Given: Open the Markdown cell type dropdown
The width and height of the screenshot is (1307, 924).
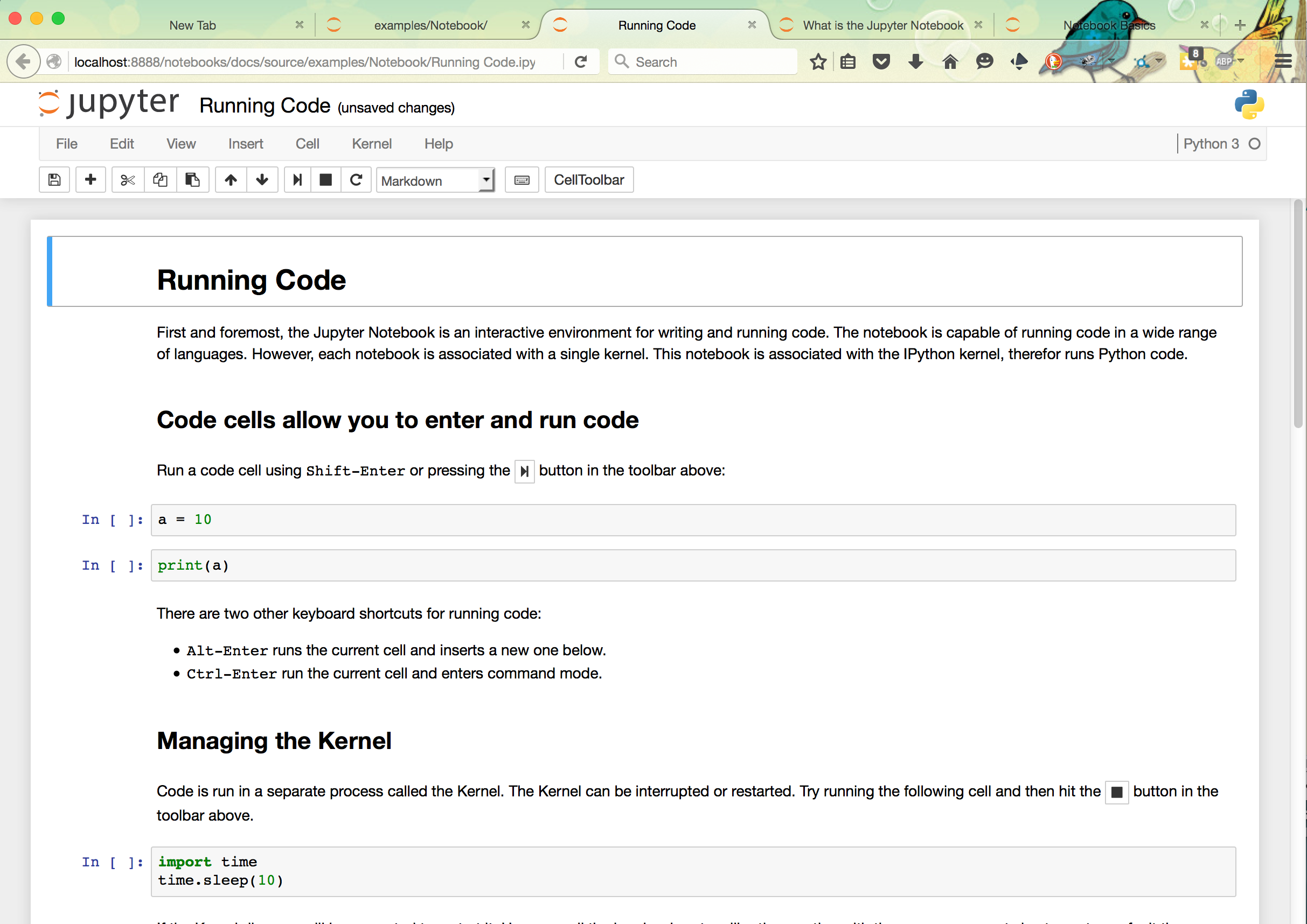Looking at the screenshot, I should point(435,180).
